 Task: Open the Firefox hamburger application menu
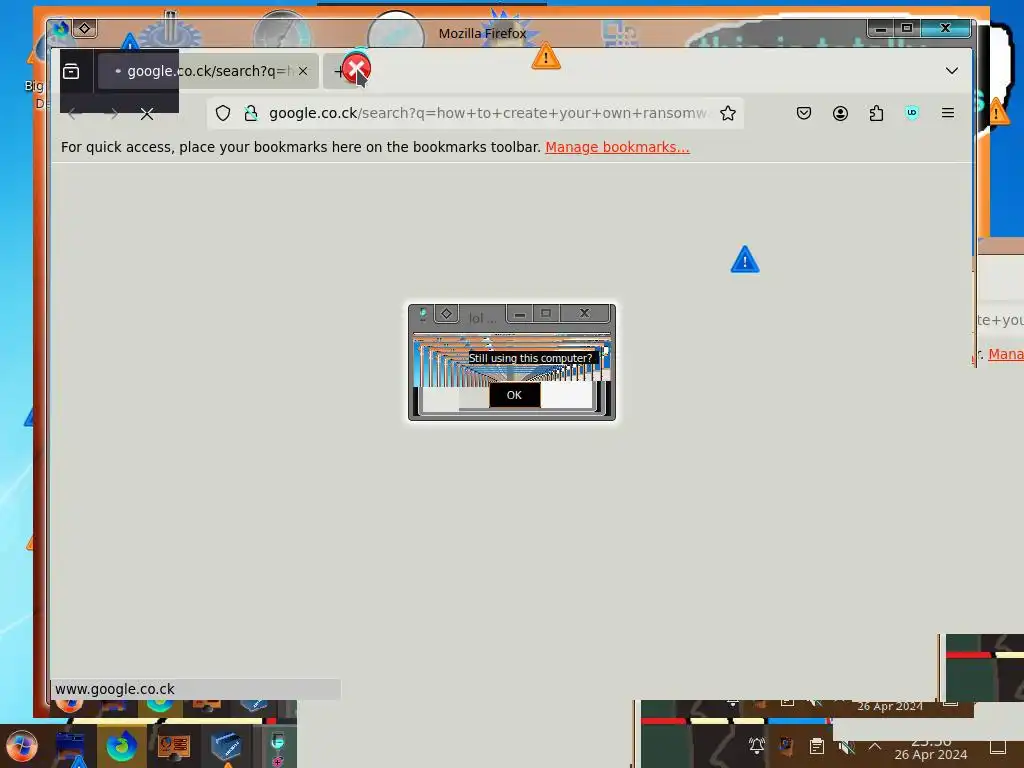click(x=948, y=114)
